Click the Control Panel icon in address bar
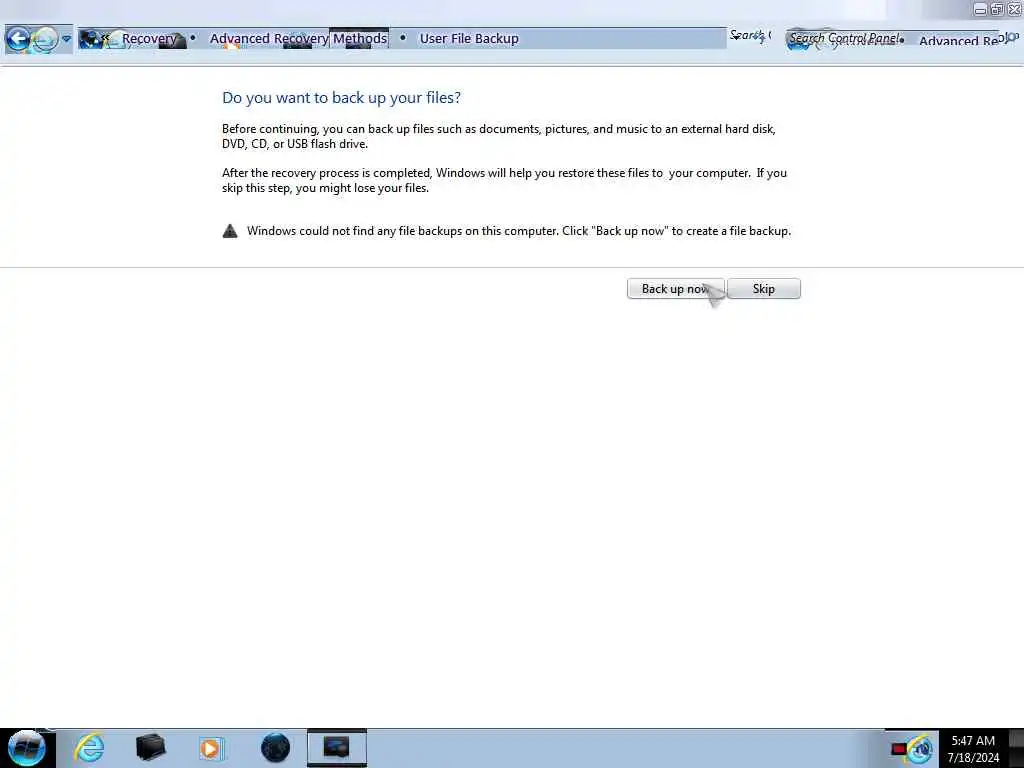The height and width of the screenshot is (768, 1024). click(91, 39)
